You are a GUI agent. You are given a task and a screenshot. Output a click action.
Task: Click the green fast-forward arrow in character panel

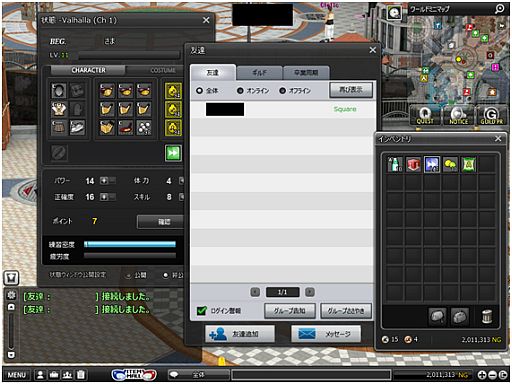(x=173, y=153)
